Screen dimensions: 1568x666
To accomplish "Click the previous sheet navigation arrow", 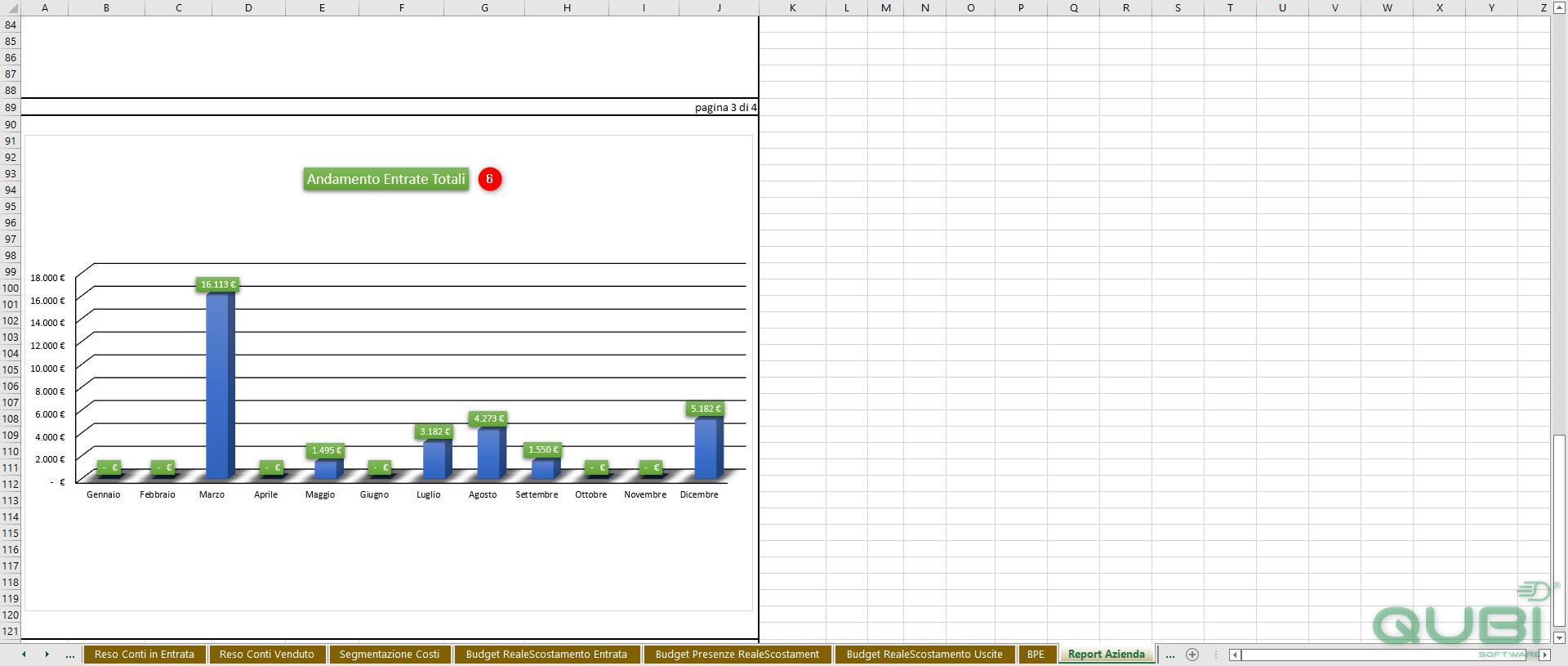I will point(24,655).
